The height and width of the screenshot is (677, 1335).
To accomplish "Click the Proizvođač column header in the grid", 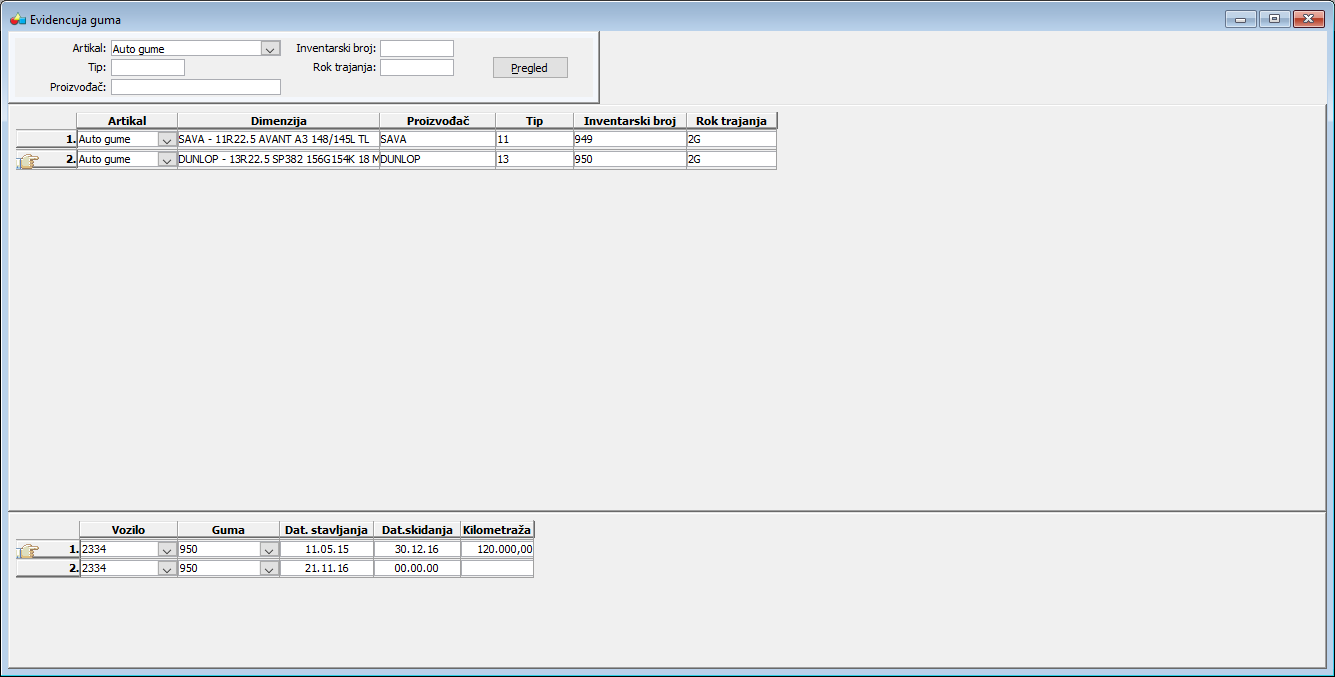I will tap(438, 121).
